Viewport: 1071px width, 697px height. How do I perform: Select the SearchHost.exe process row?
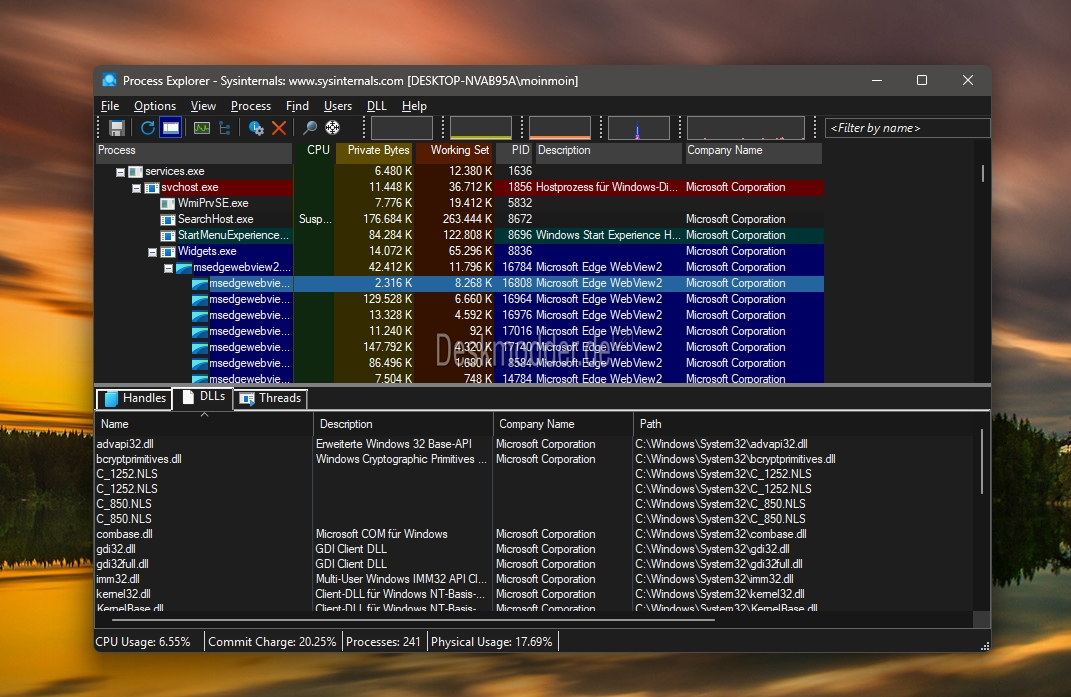460,219
